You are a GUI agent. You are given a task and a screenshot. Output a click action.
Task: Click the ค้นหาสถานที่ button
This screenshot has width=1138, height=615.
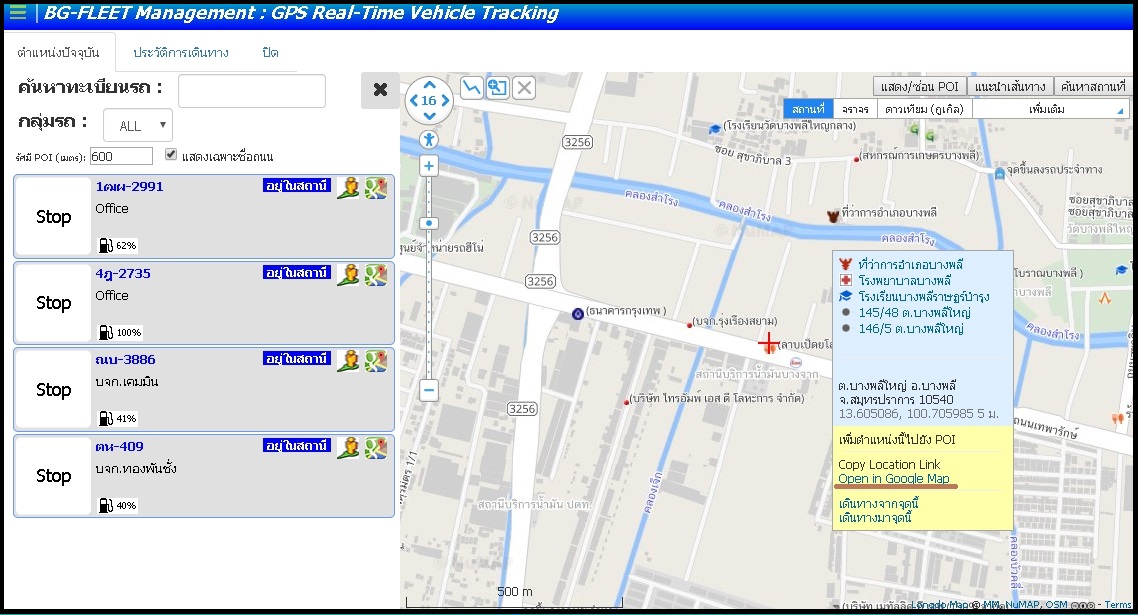point(1093,86)
